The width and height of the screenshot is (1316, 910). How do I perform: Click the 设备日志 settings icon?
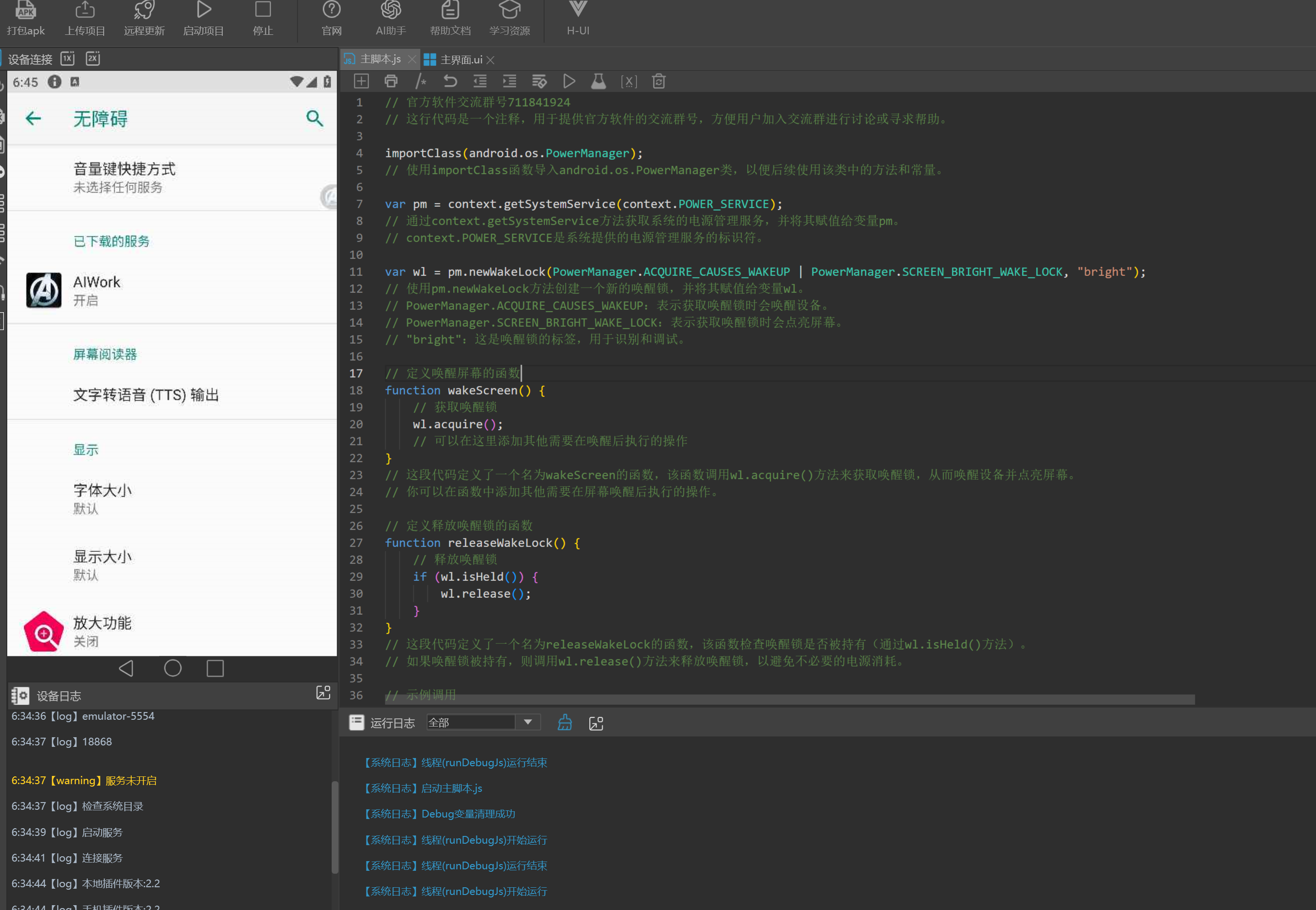[x=20, y=695]
